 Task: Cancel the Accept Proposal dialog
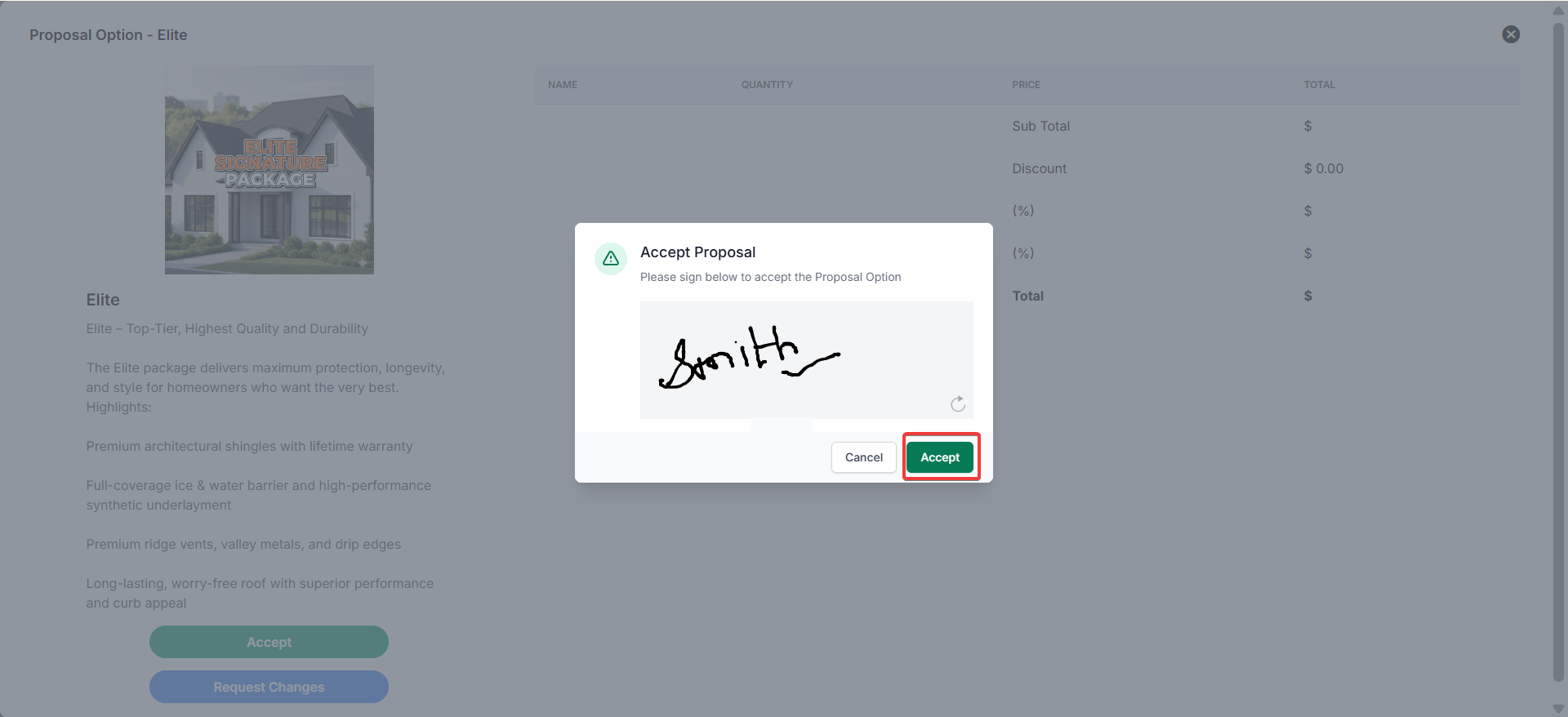tap(863, 457)
